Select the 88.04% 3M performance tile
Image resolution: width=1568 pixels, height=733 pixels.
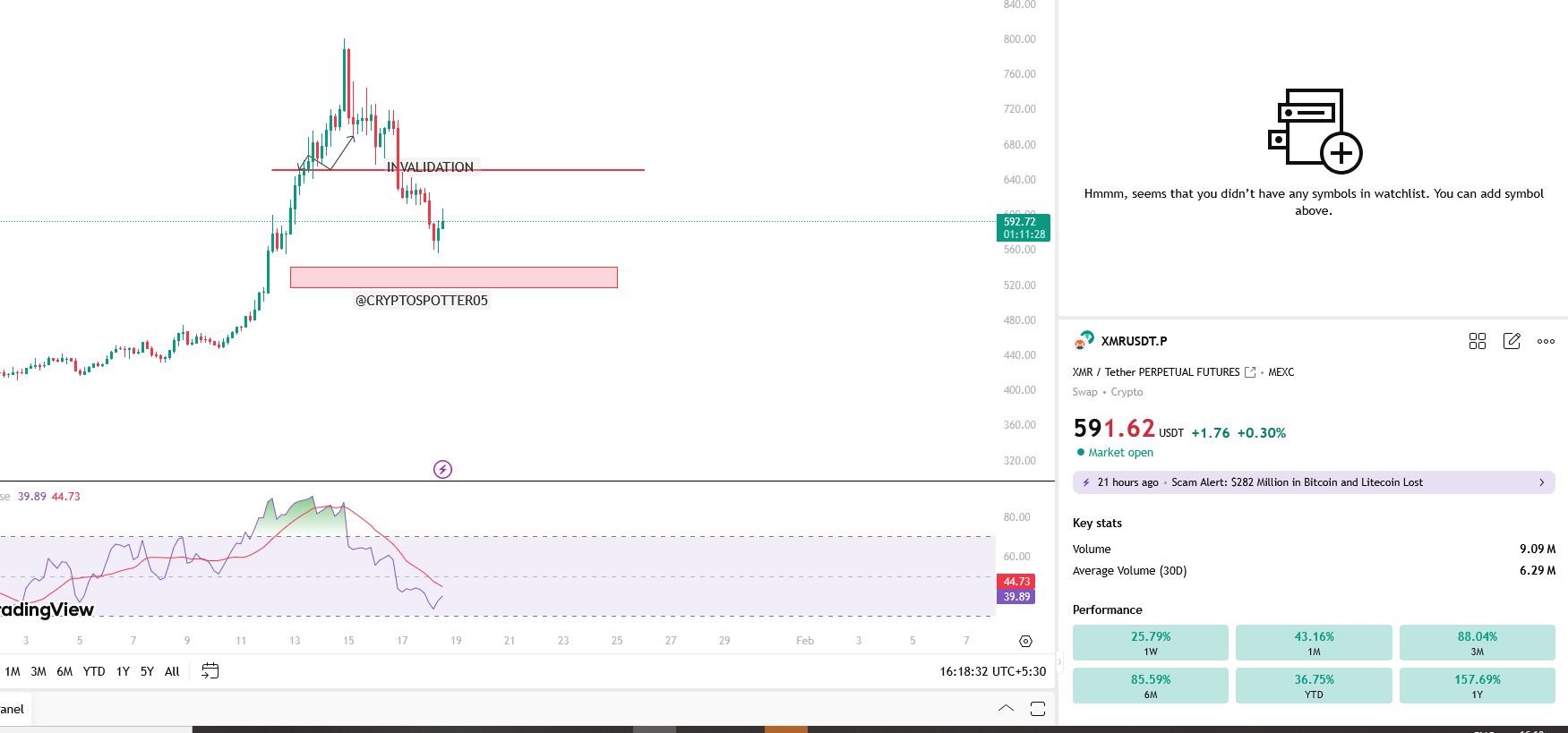coord(1478,643)
